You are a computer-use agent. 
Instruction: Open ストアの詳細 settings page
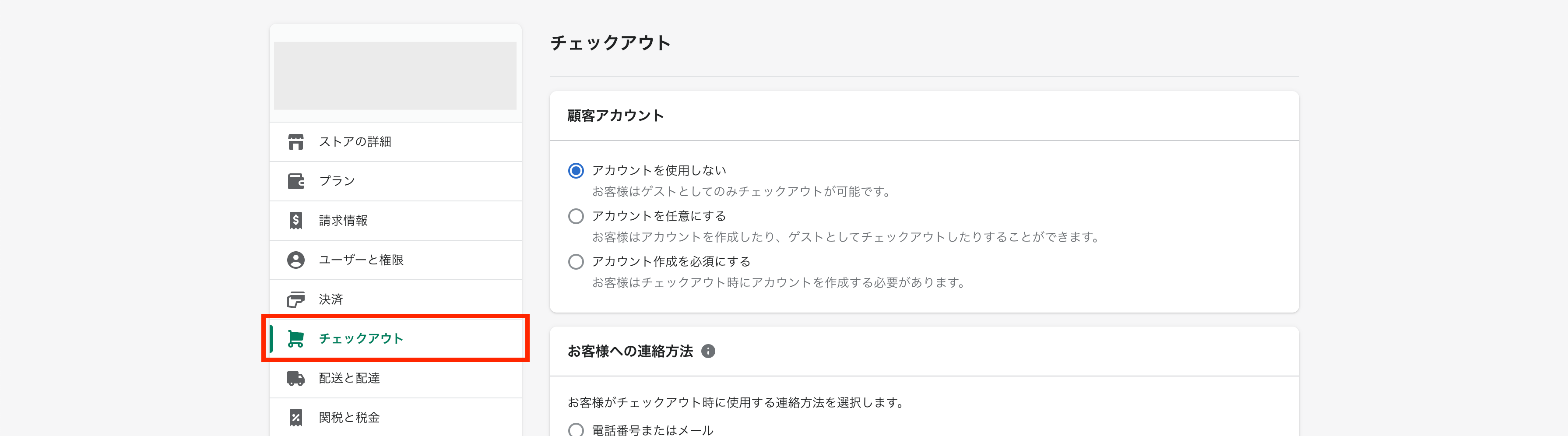[x=396, y=142]
